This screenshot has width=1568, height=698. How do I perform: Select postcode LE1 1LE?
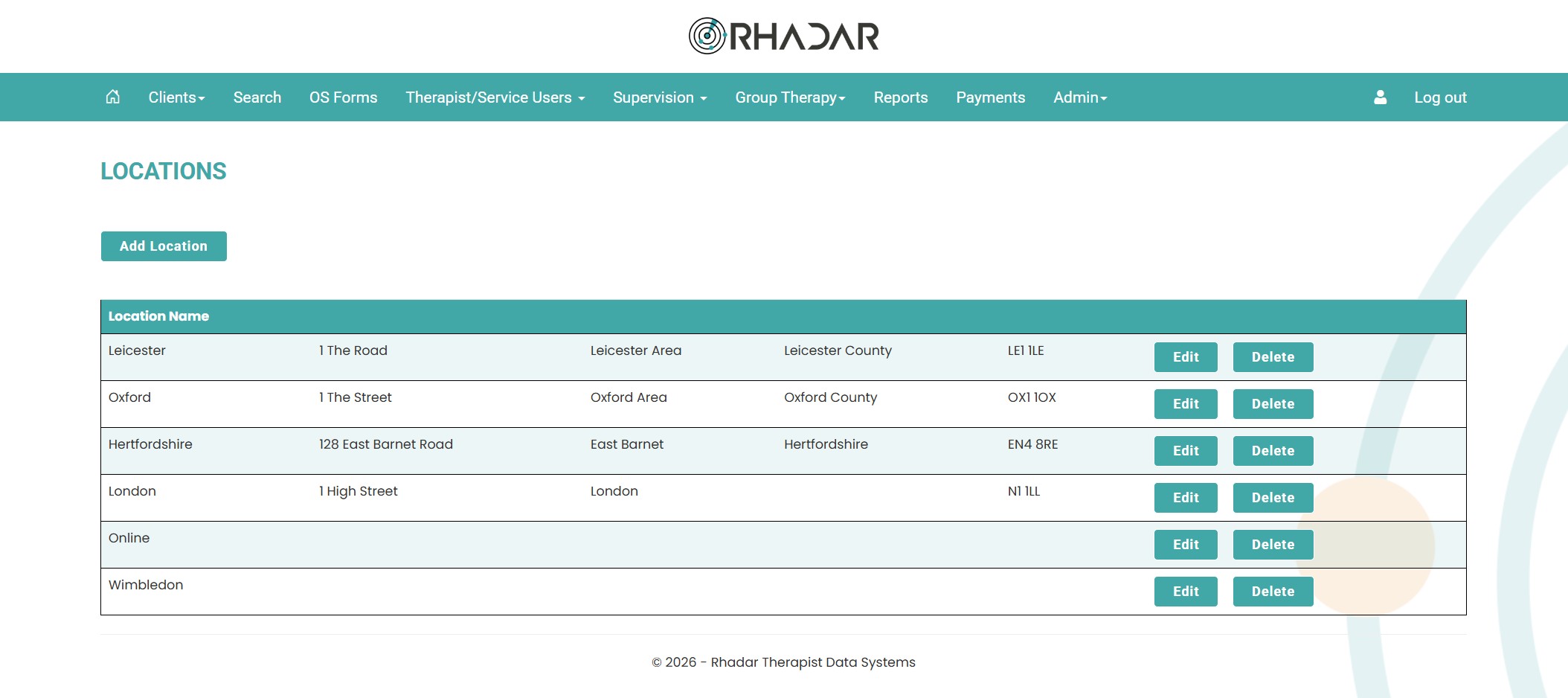(1026, 350)
